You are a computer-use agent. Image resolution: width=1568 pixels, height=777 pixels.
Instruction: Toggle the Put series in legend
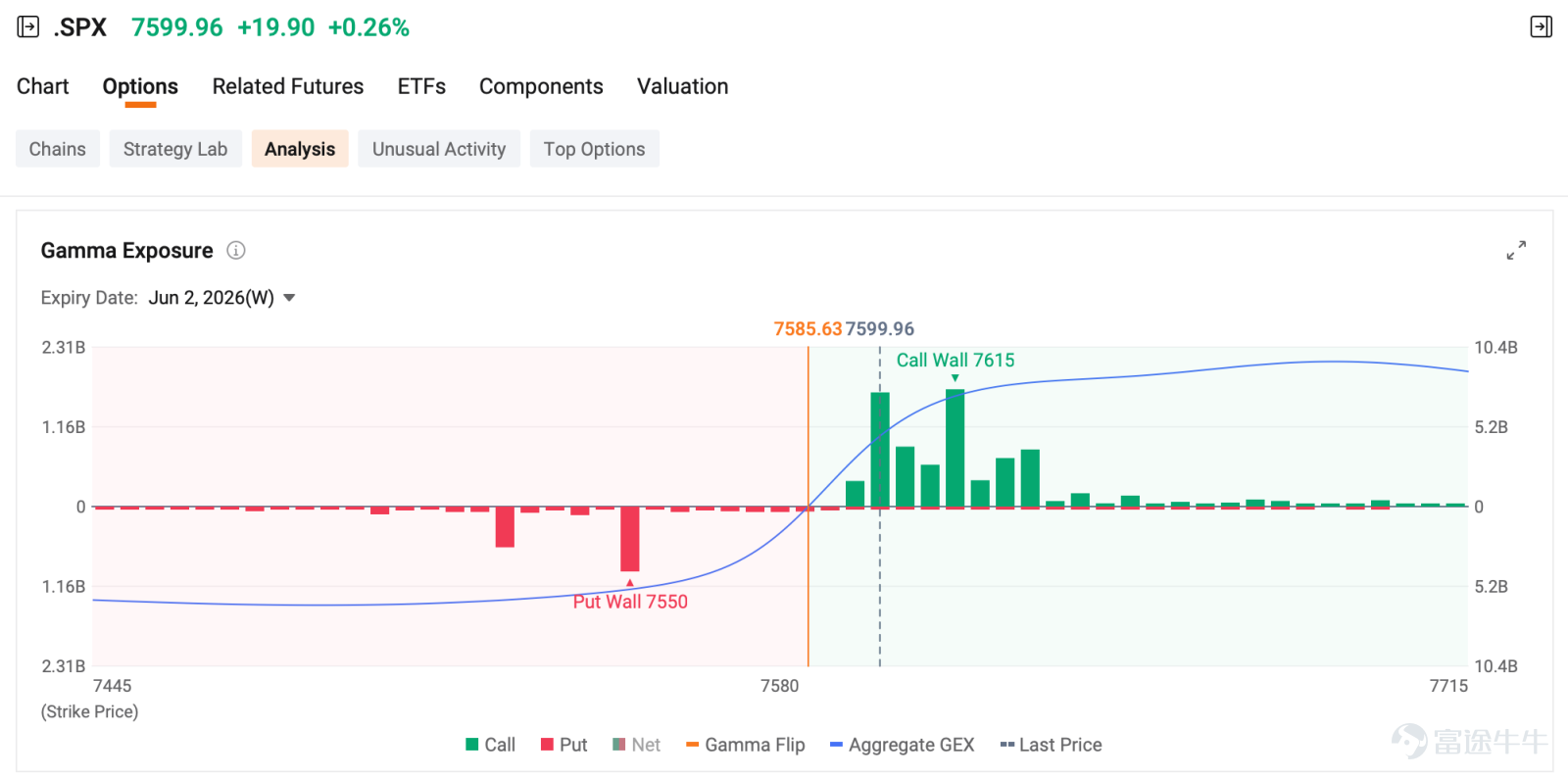point(564,745)
